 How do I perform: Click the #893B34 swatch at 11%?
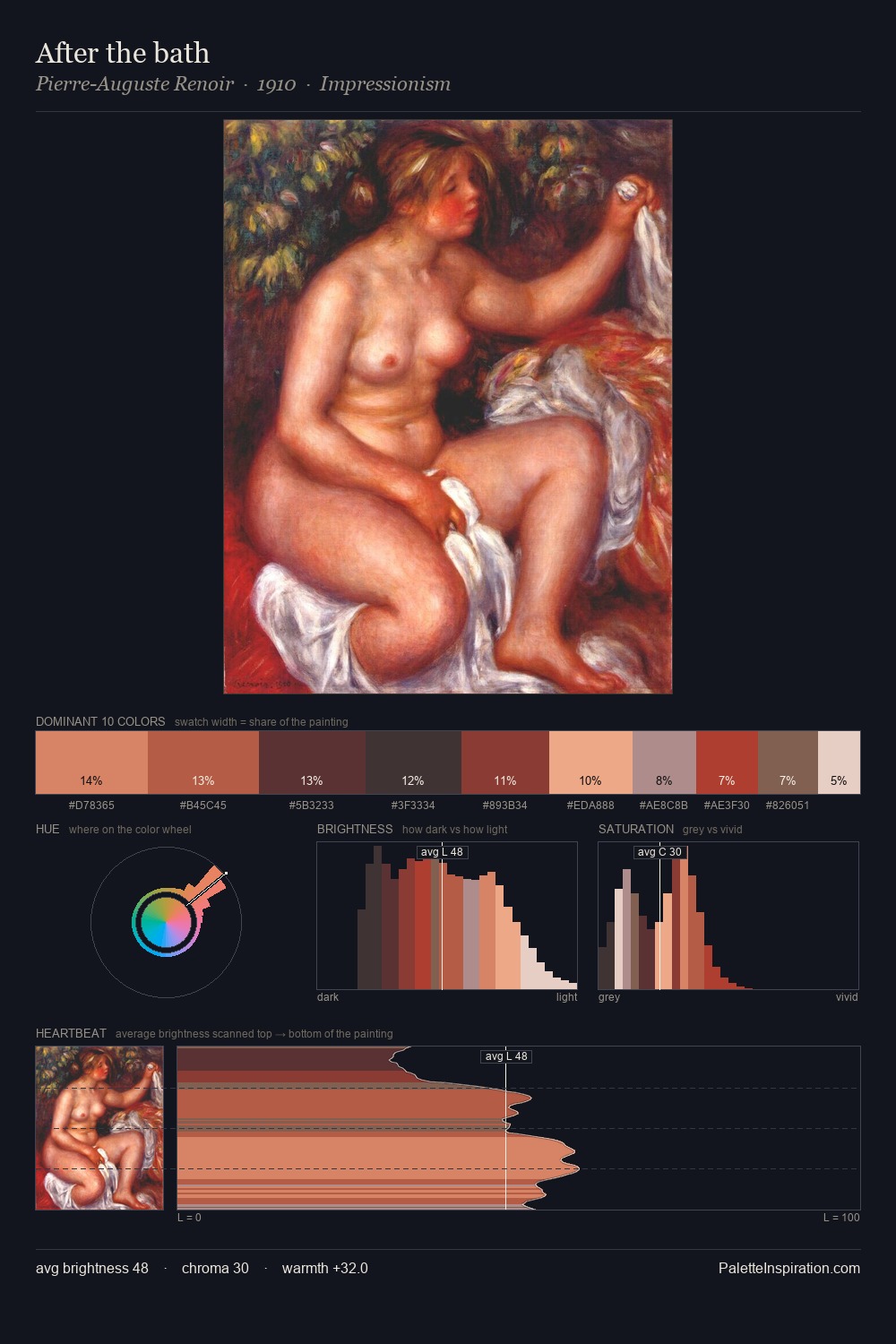[505, 762]
